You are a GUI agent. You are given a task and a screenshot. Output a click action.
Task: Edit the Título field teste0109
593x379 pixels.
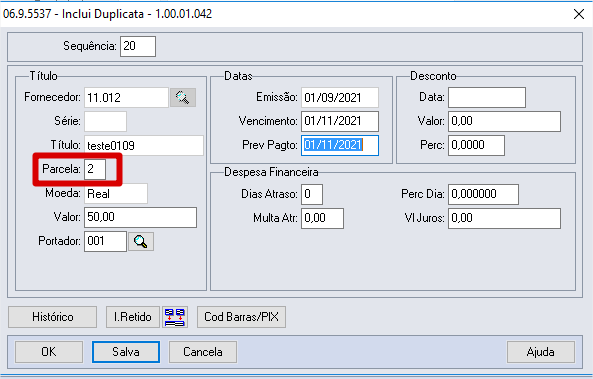tap(144, 146)
